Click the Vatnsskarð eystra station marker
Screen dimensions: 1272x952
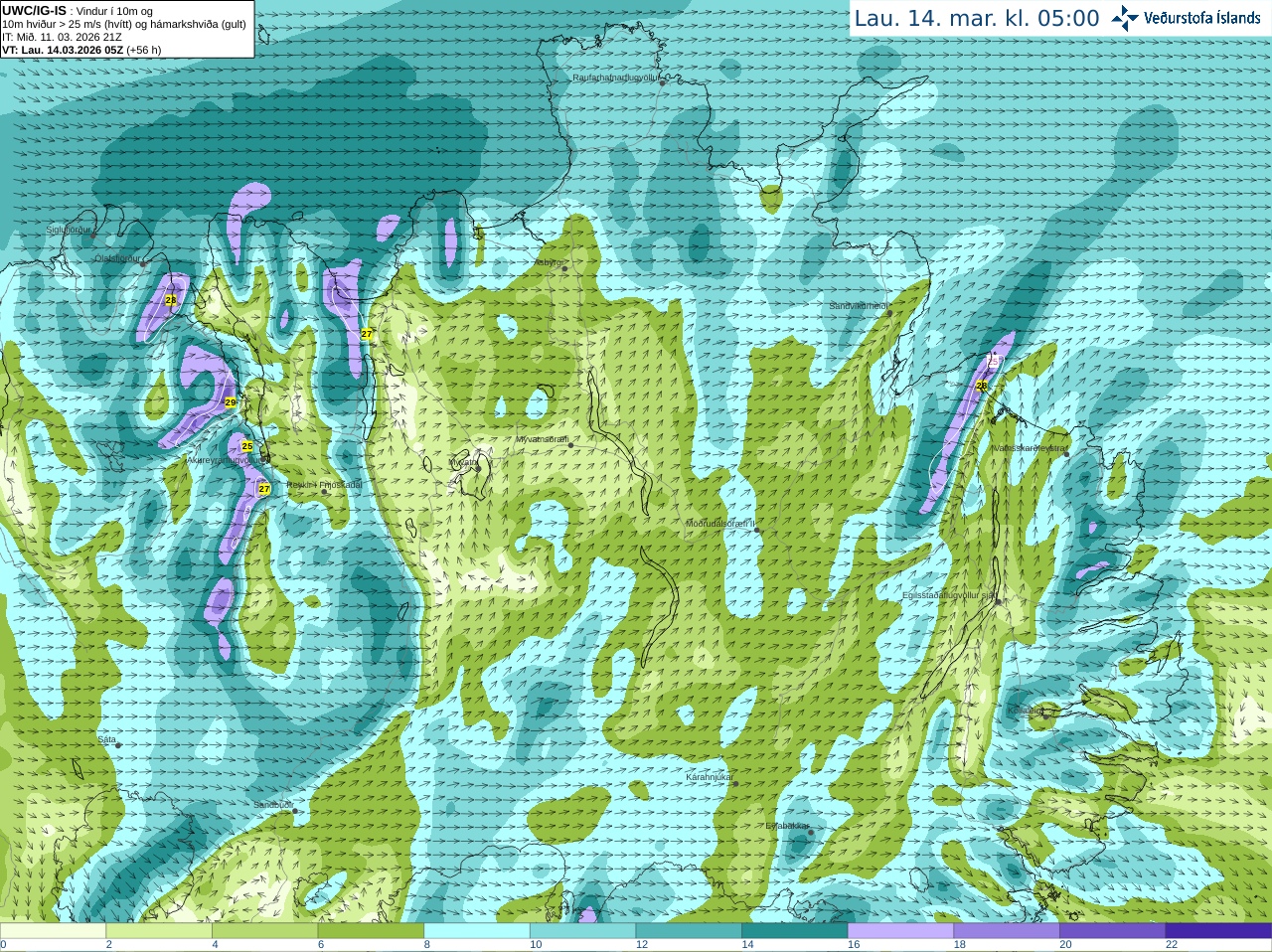coord(1067,455)
